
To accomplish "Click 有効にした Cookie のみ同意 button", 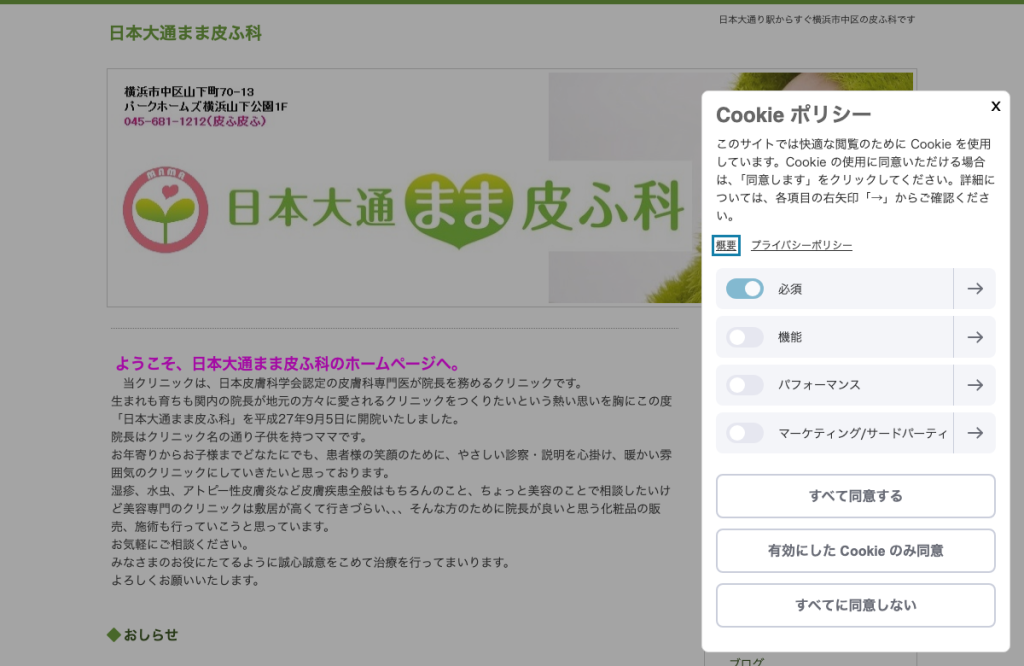I will pos(856,551).
